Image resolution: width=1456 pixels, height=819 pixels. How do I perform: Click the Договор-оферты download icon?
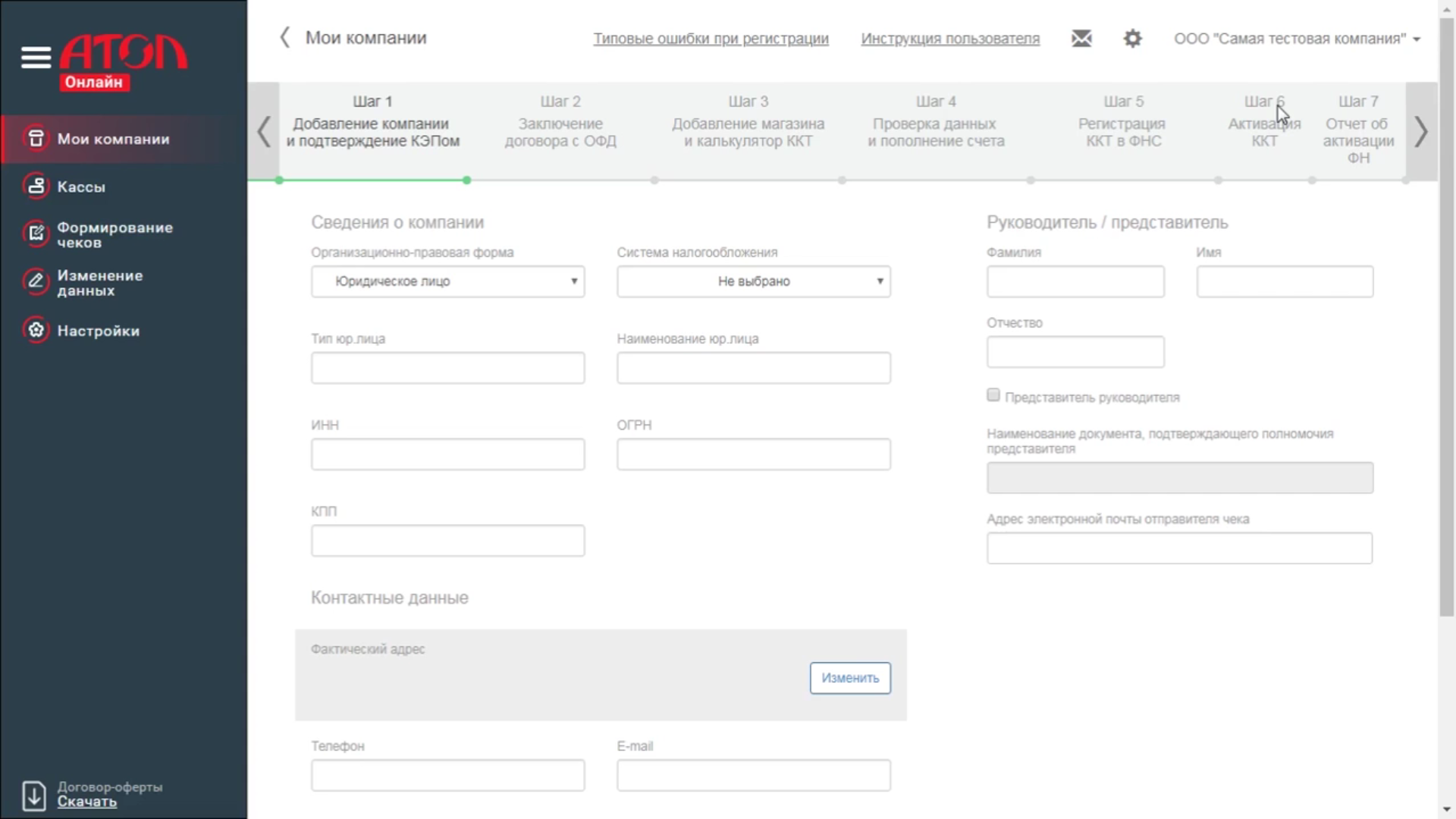pyautogui.click(x=34, y=795)
